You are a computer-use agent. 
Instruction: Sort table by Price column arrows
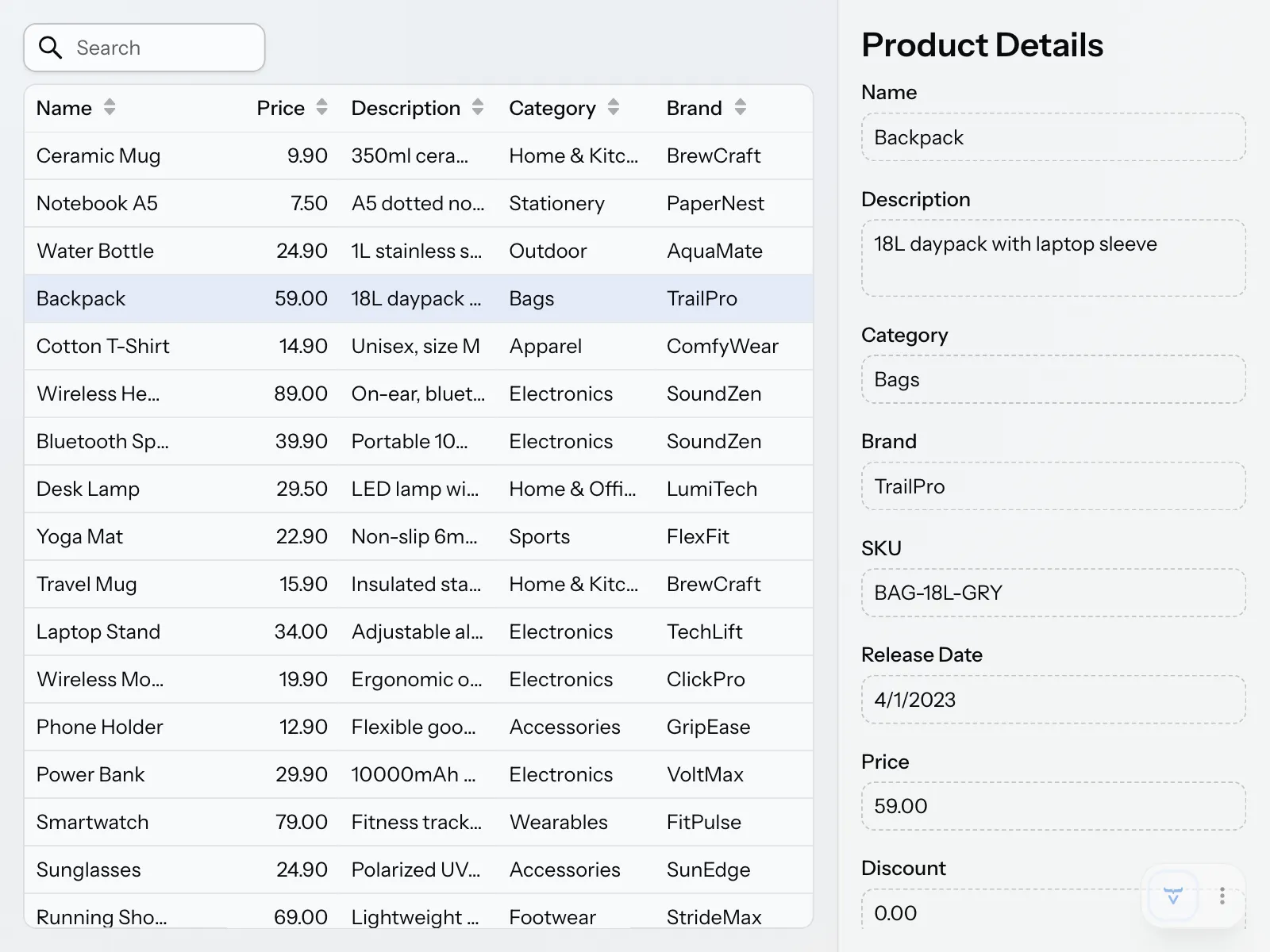coord(321,107)
